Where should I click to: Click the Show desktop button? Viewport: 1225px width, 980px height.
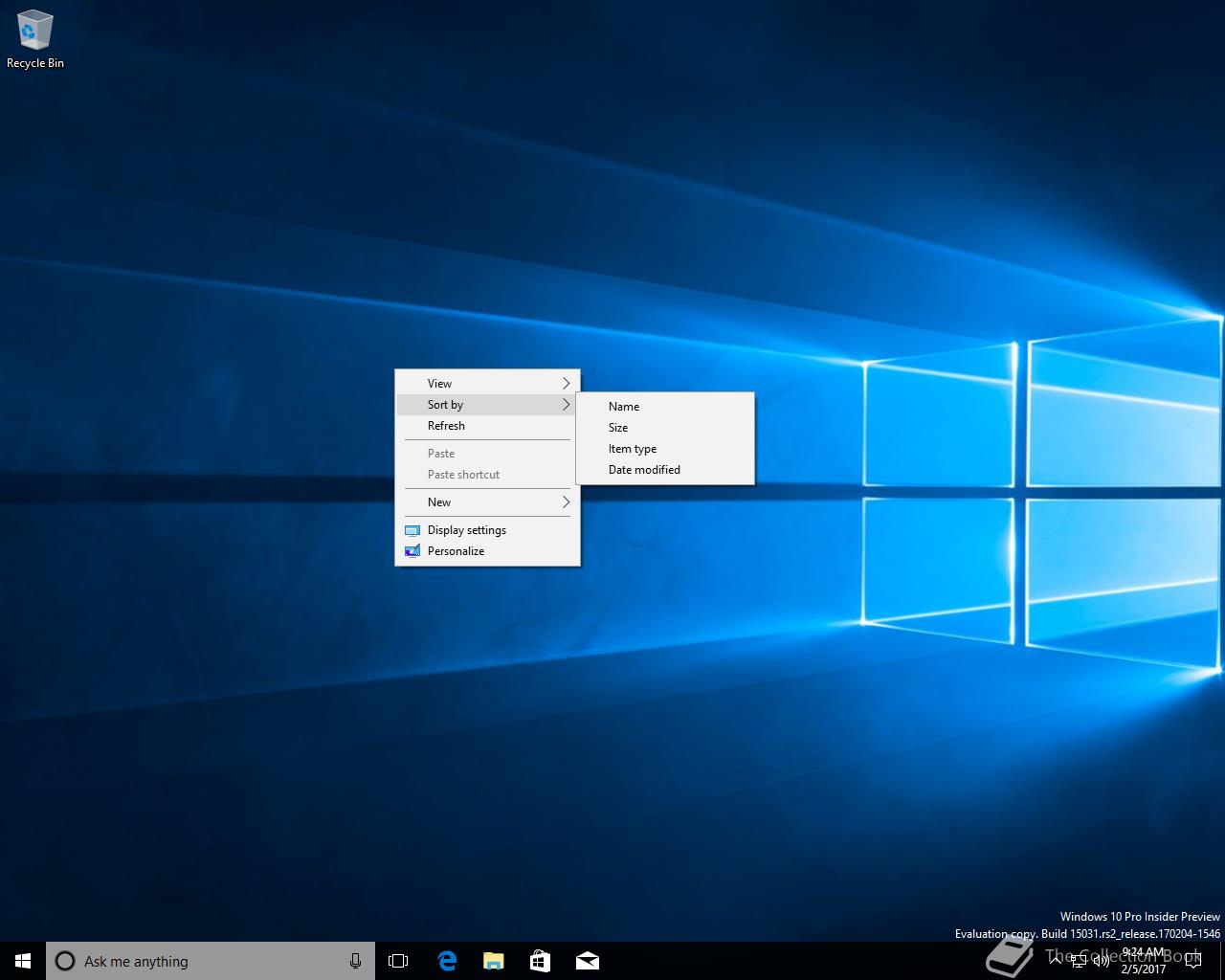[x=1222, y=961]
